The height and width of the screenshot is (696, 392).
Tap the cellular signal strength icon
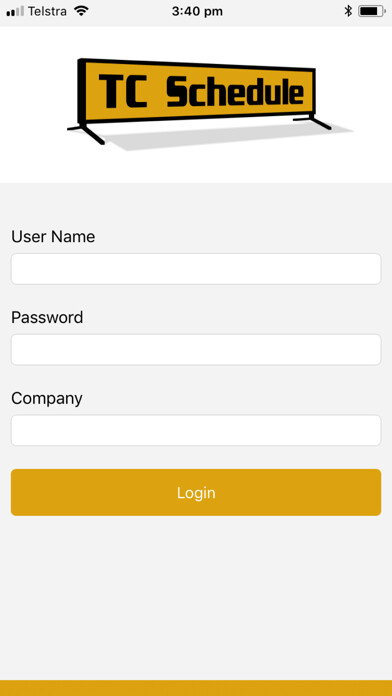(x=15, y=12)
